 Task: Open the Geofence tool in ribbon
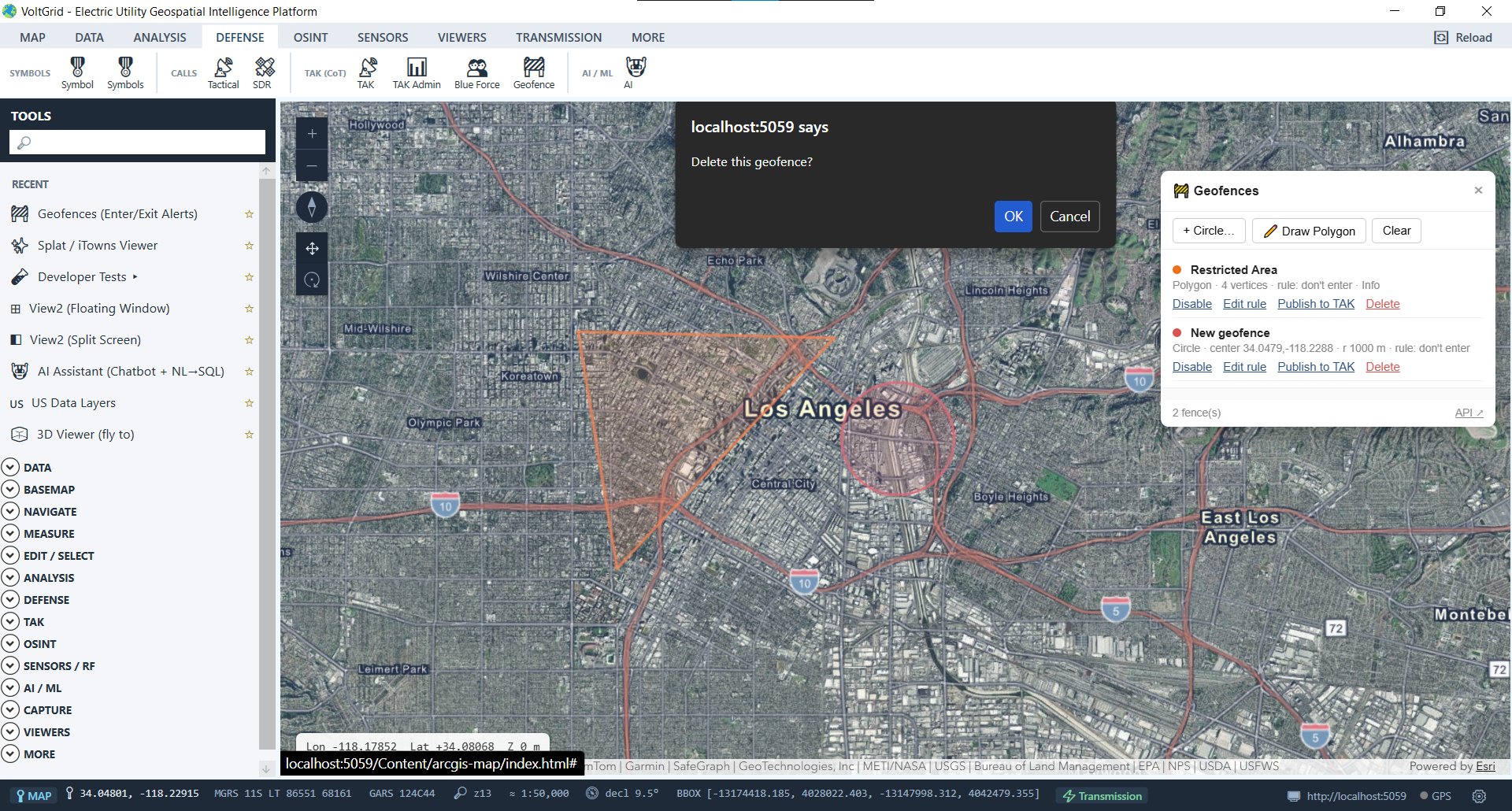(534, 72)
